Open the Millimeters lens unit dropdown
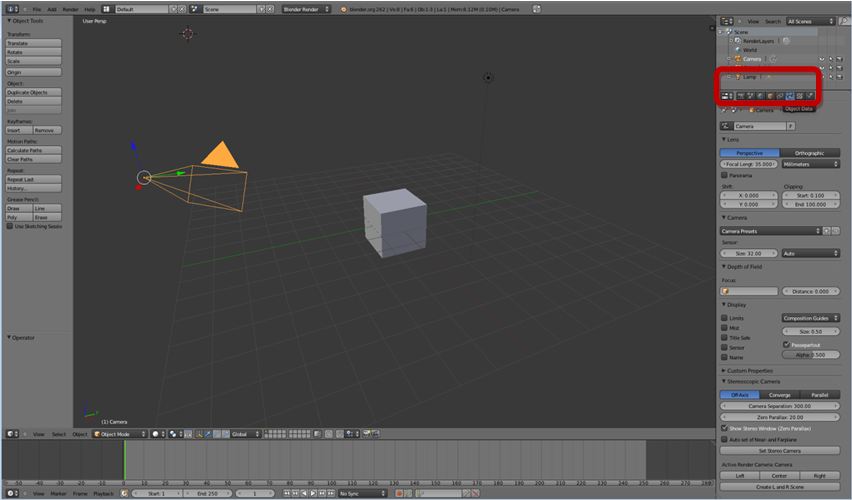 pyautogui.click(x=811, y=164)
